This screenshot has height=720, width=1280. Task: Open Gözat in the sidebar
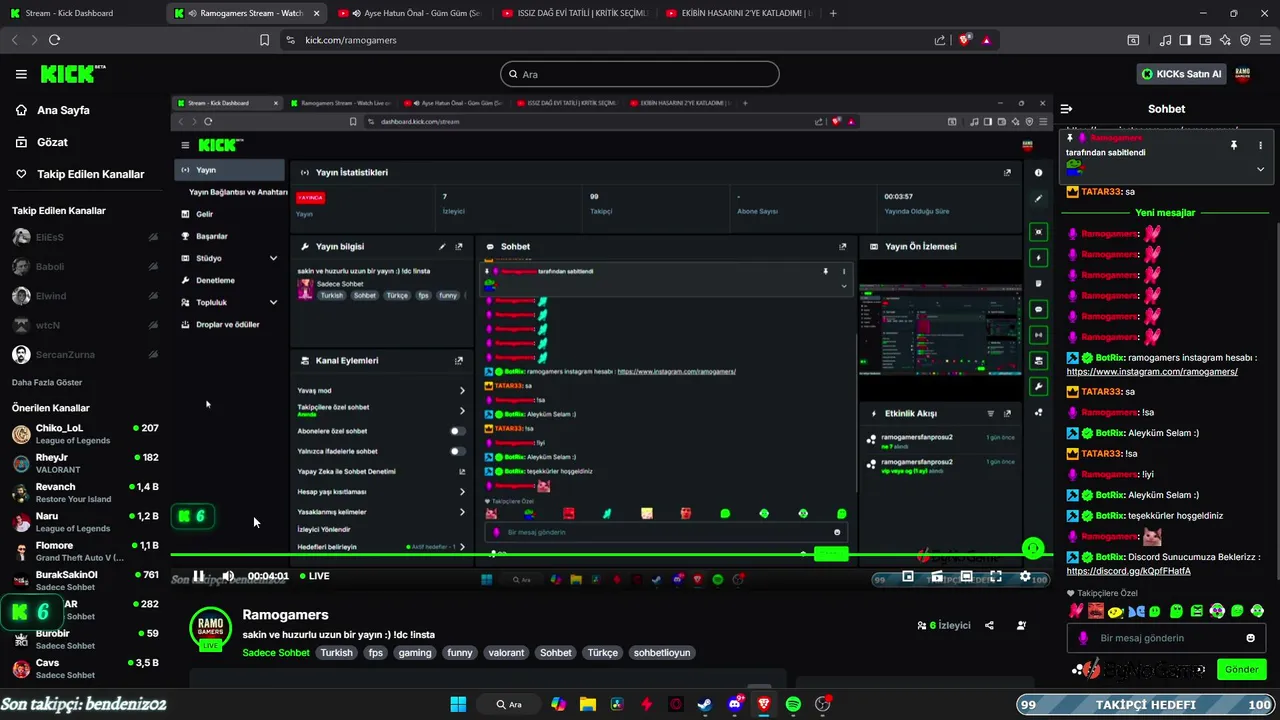(x=43, y=142)
